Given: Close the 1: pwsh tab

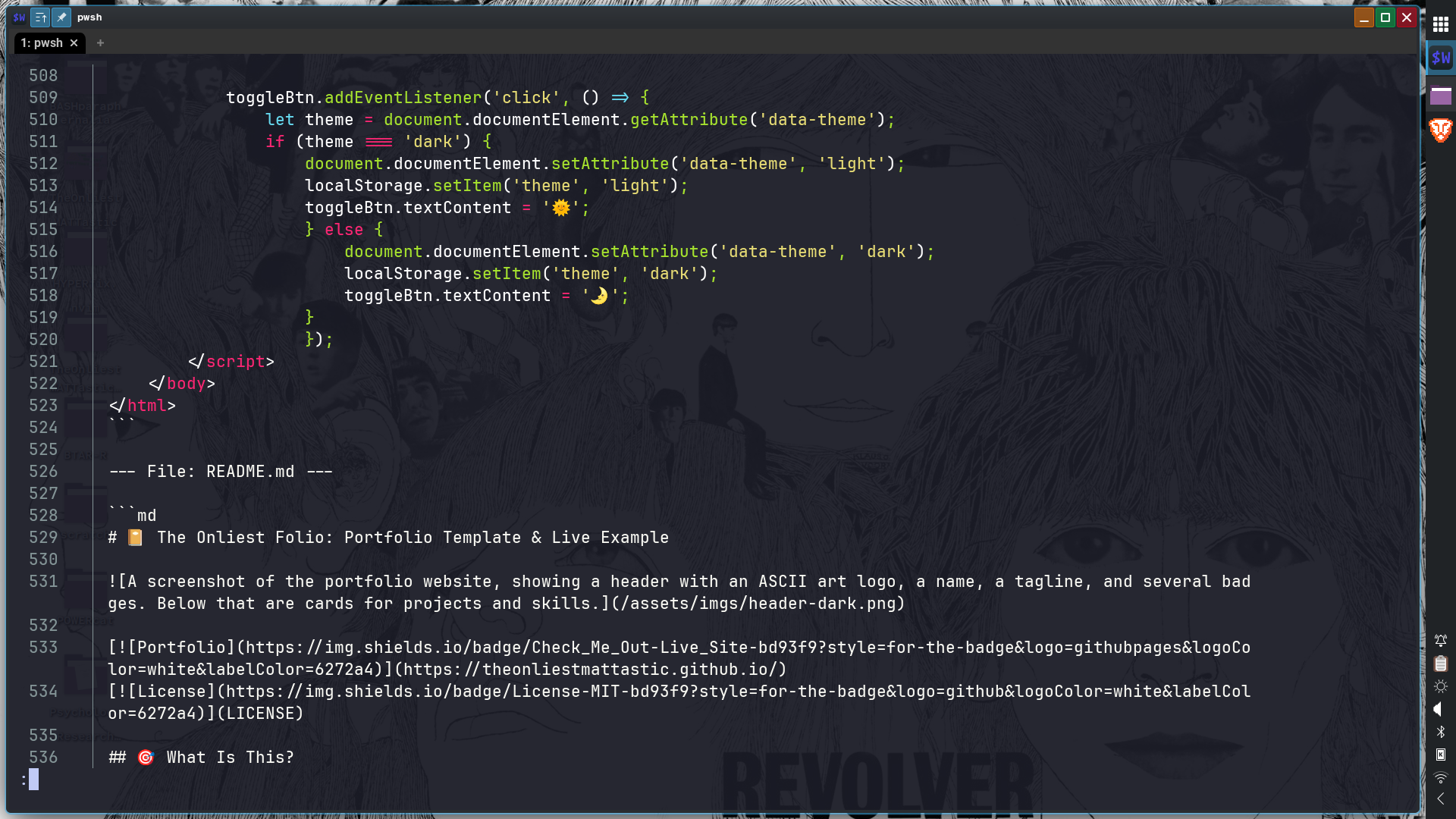Looking at the screenshot, I should [74, 43].
